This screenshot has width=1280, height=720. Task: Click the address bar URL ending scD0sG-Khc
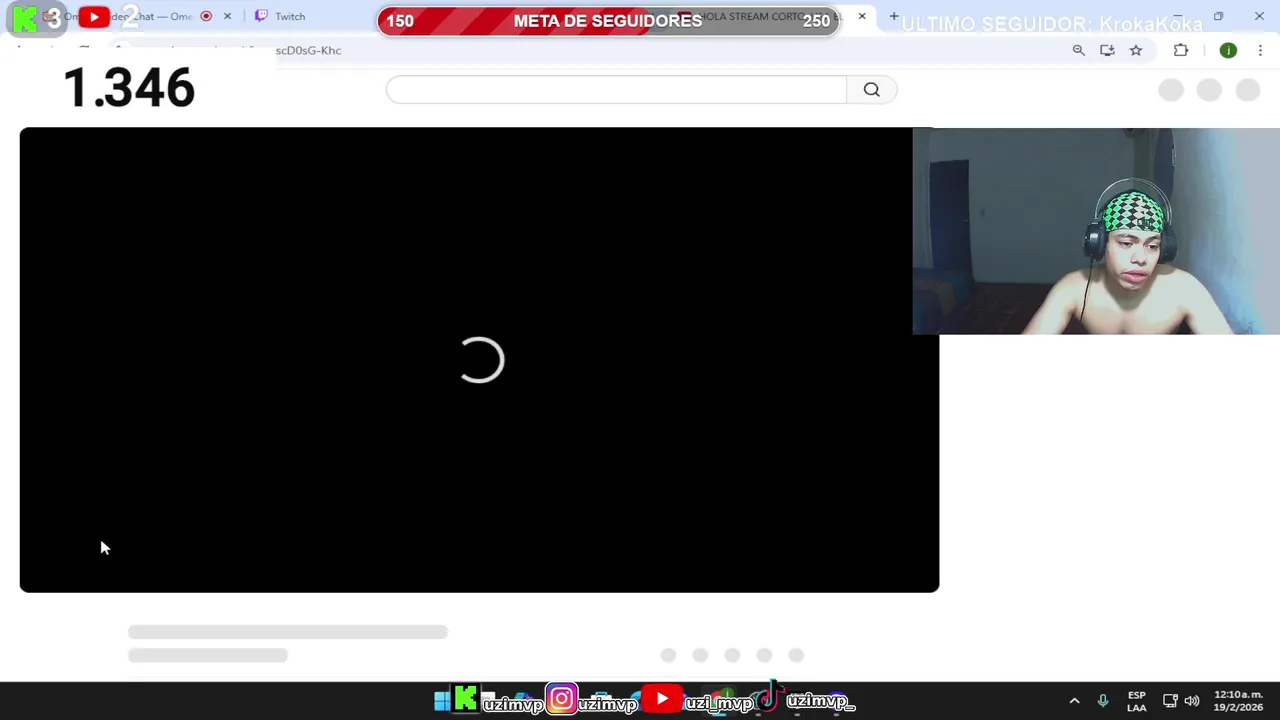[309, 50]
